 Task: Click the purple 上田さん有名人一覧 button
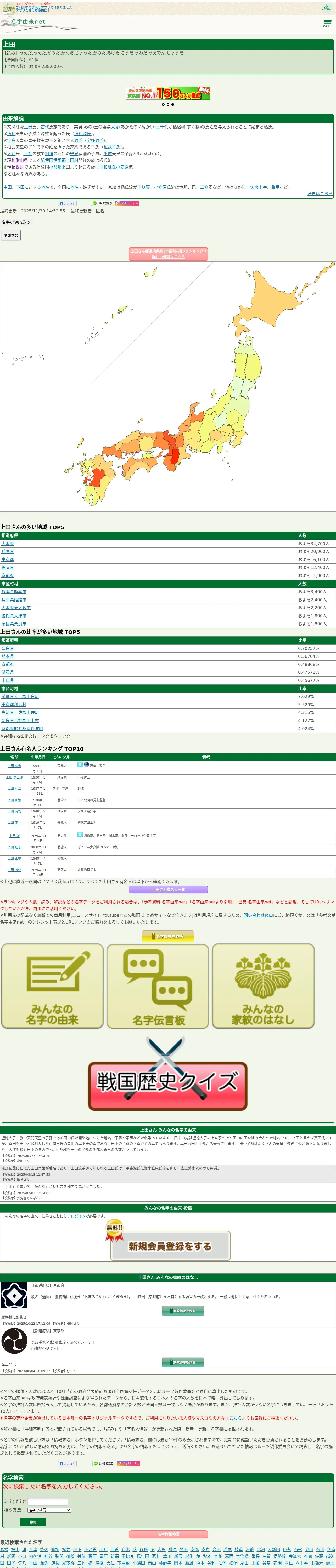point(168,890)
